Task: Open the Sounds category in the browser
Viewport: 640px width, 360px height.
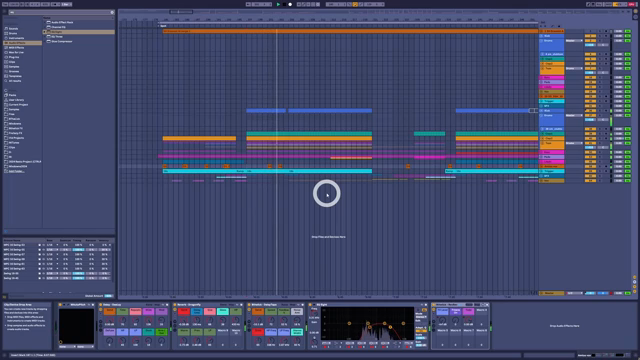Action: (x=13, y=29)
